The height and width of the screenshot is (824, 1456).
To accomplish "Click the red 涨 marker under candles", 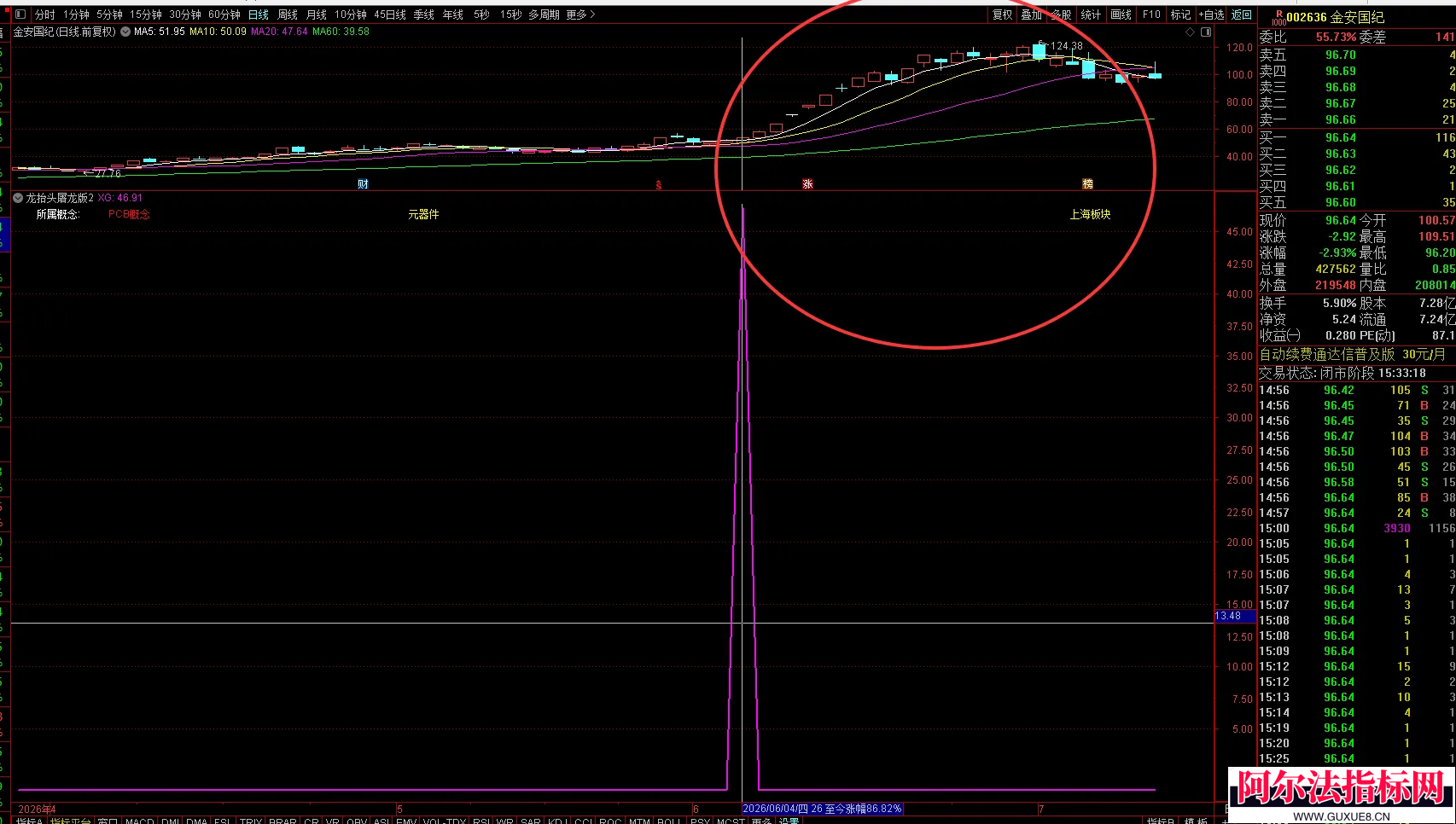I will coord(807,184).
